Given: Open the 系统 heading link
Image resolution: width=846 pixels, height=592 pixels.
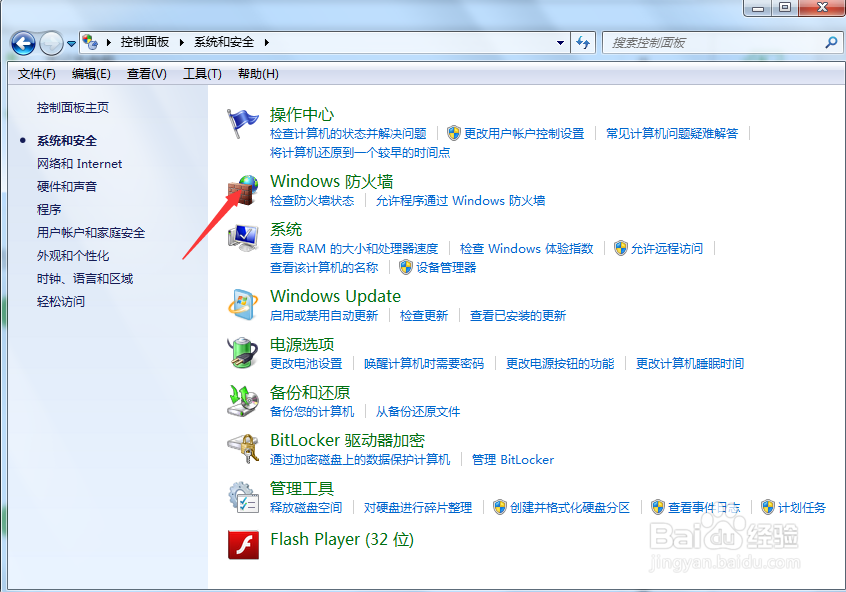Looking at the screenshot, I should (x=286, y=229).
